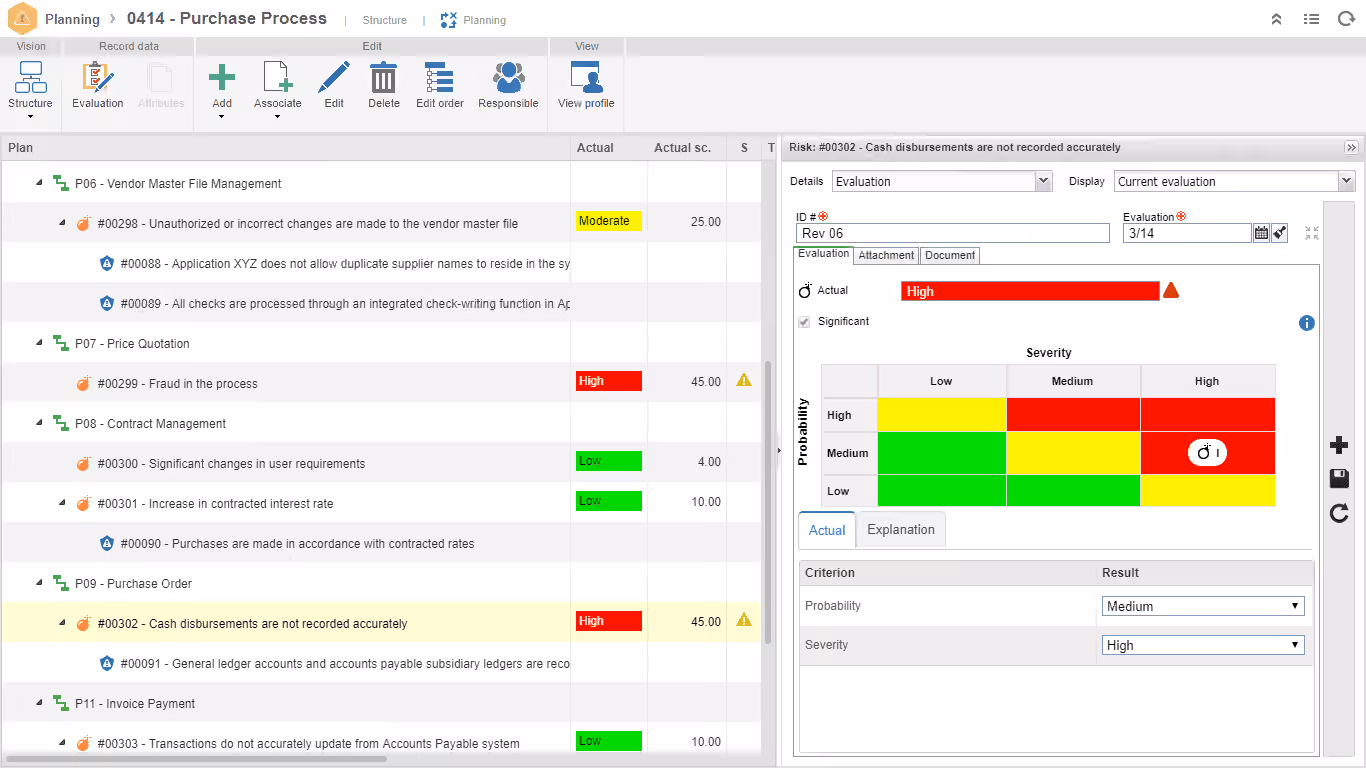The height and width of the screenshot is (768, 1366).
Task: Switch to the Attachment tab
Action: tap(886, 255)
